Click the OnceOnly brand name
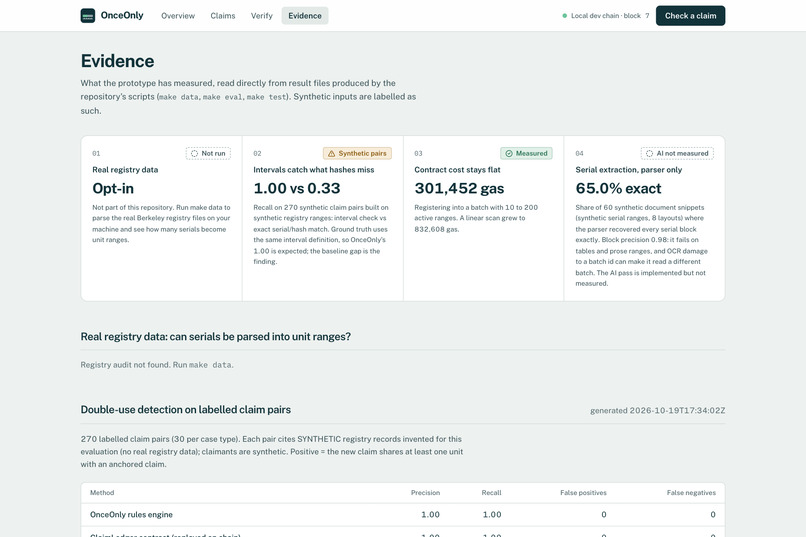806x537 pixels. coord(122,15)
